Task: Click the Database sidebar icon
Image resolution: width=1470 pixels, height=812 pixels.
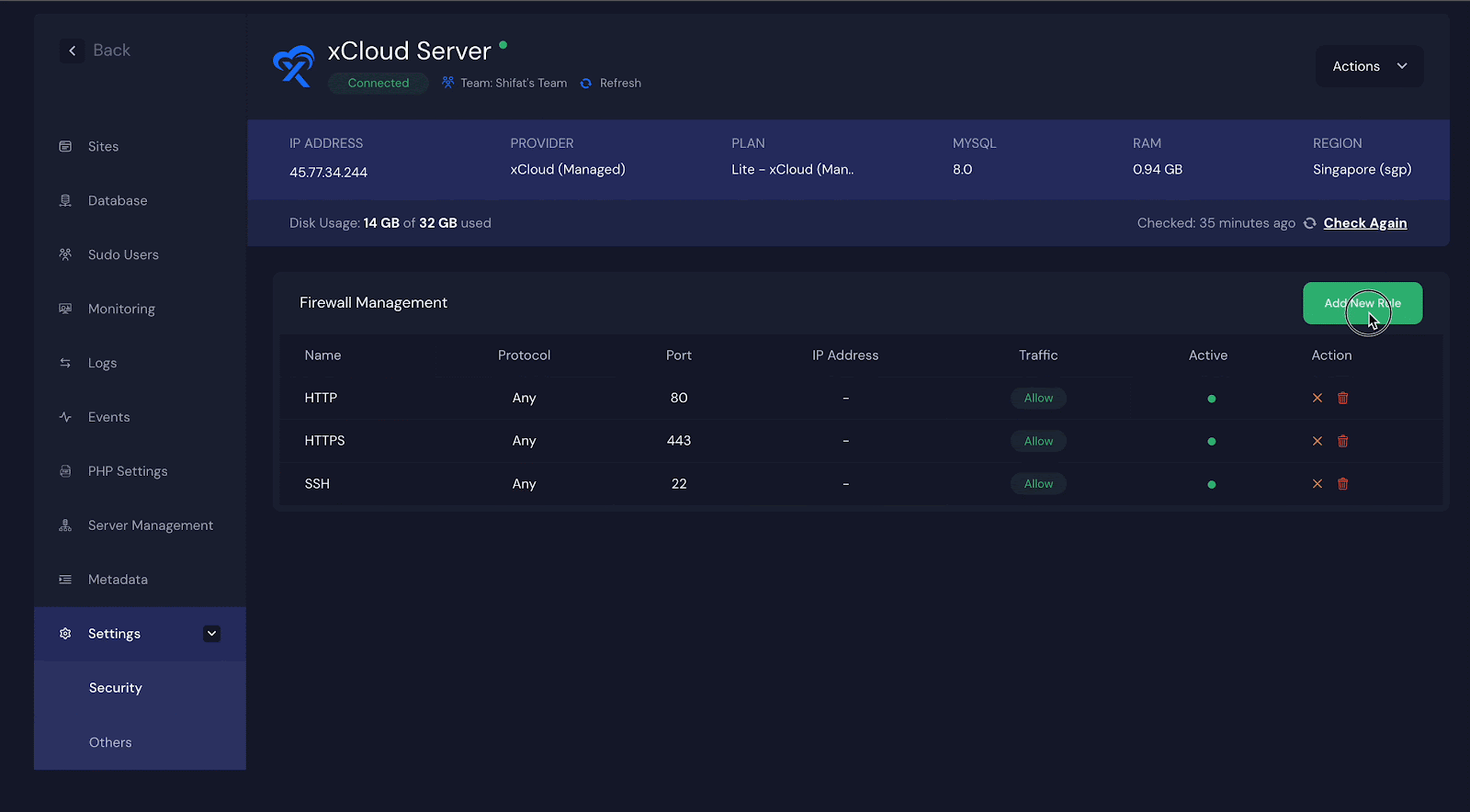Action: [65, 200]
